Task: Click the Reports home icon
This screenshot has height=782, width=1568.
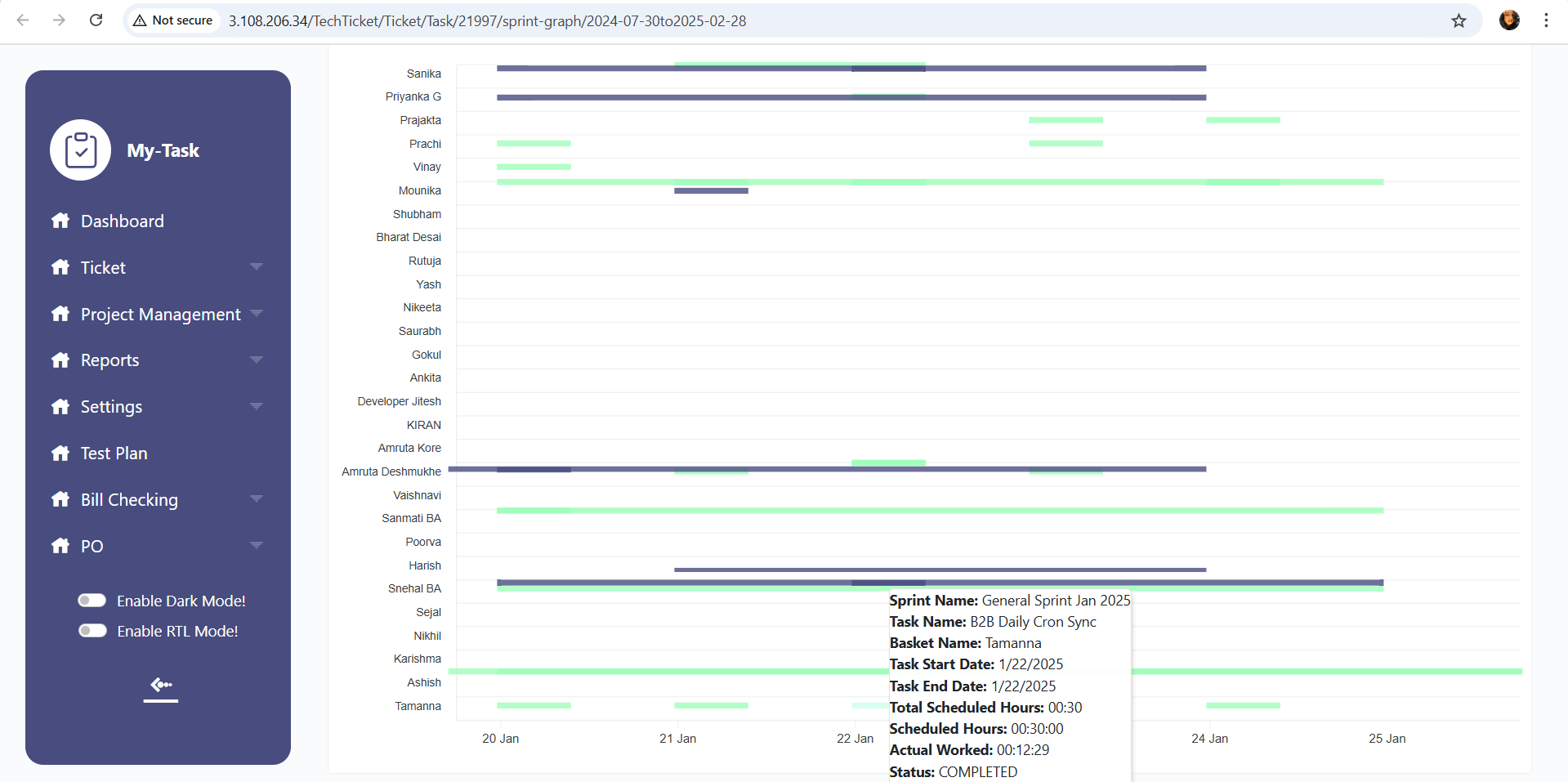Action: (60, 360)
